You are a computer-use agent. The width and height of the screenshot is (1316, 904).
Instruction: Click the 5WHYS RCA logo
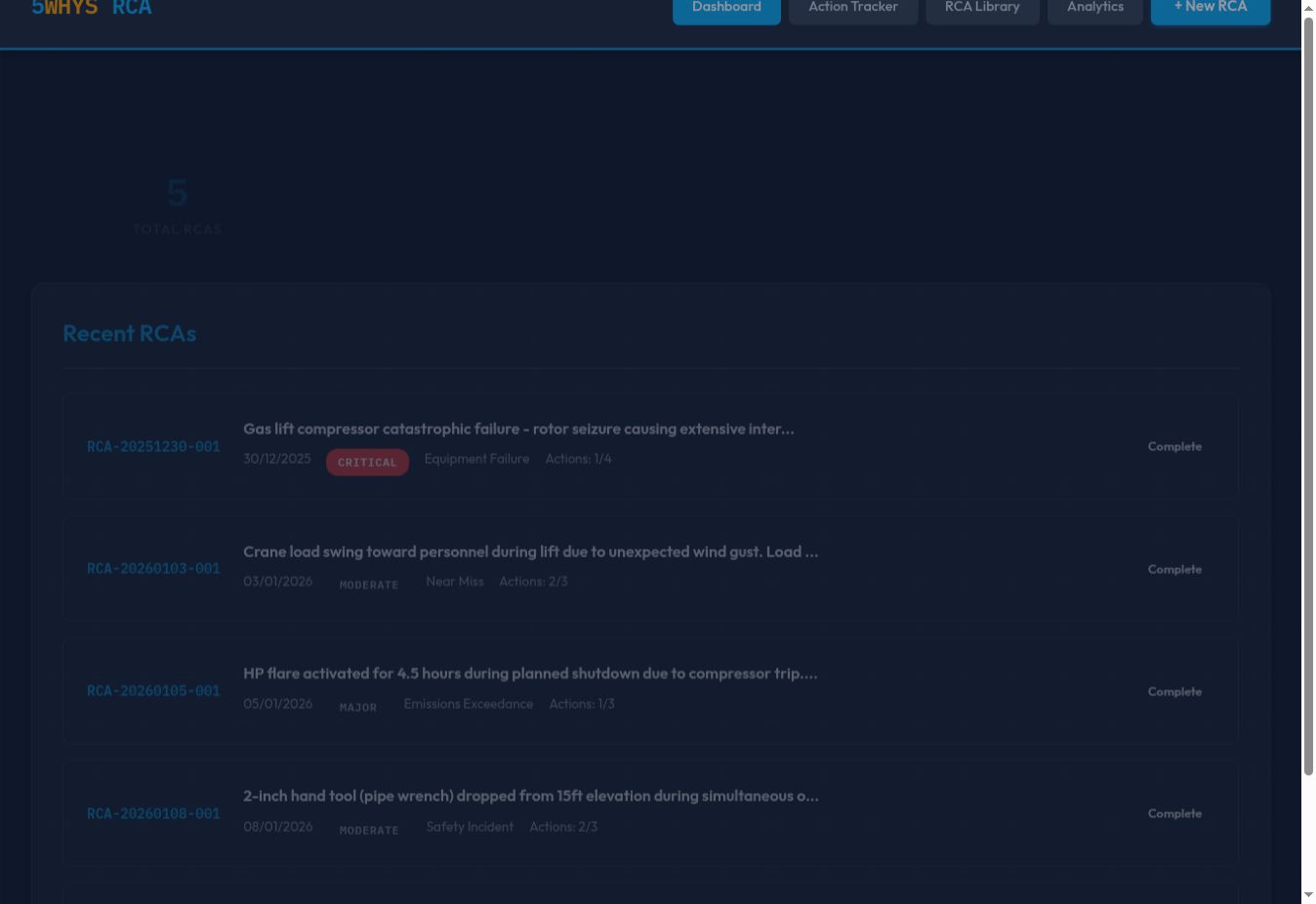click(92, 8)
